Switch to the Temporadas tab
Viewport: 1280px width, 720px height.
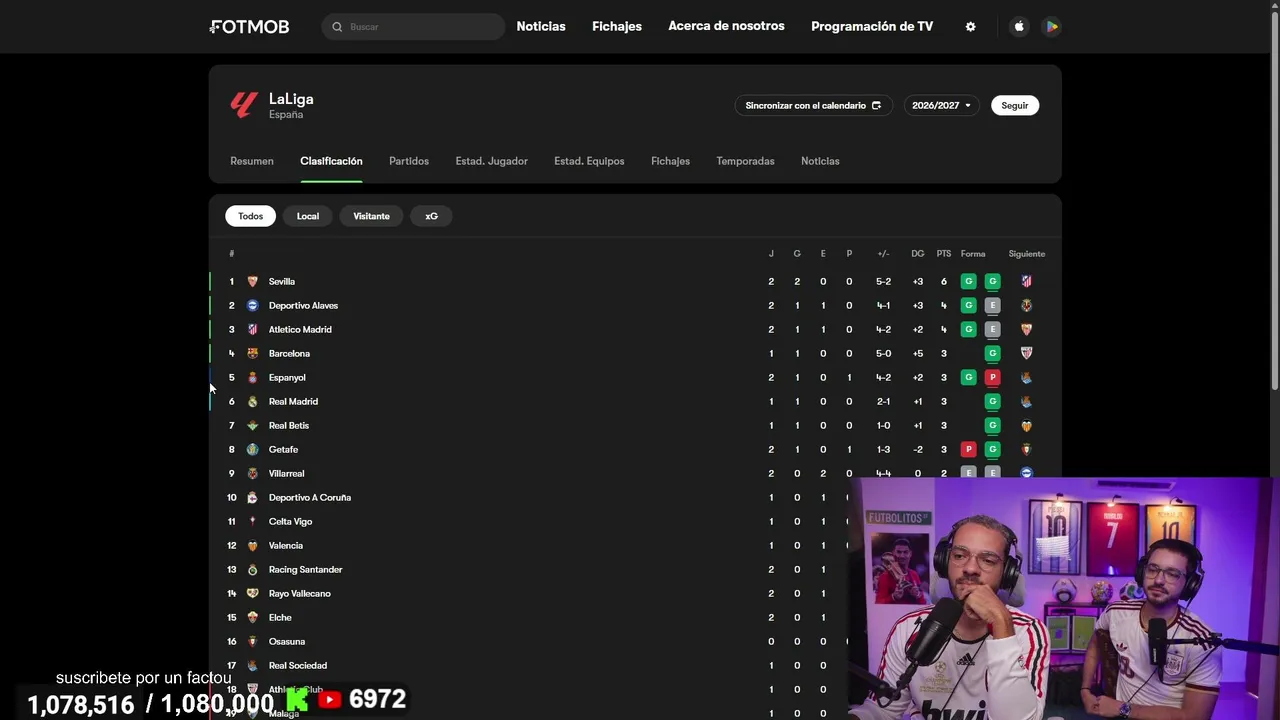tap(745, 161)
